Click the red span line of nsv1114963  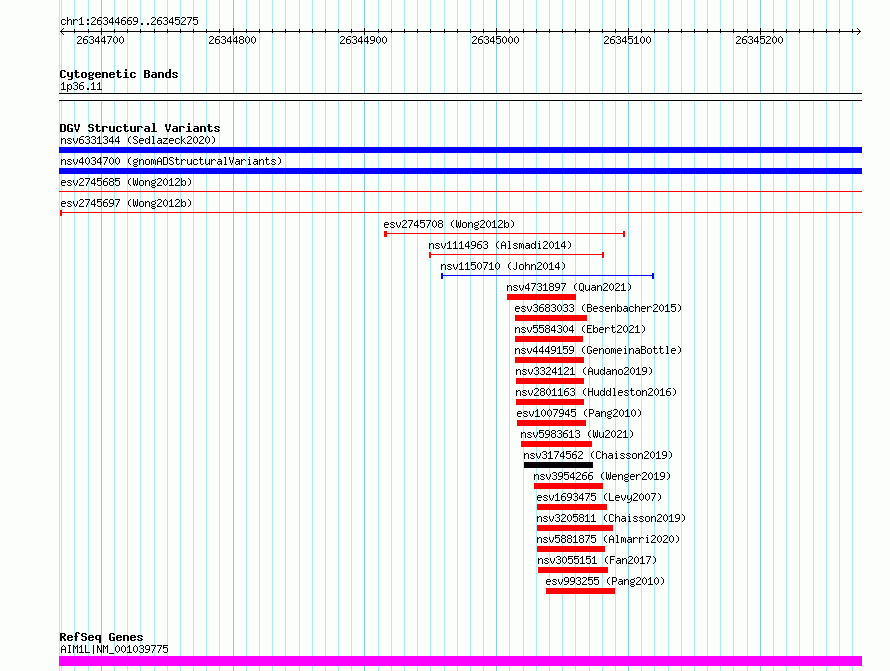[x=517, y=255]
